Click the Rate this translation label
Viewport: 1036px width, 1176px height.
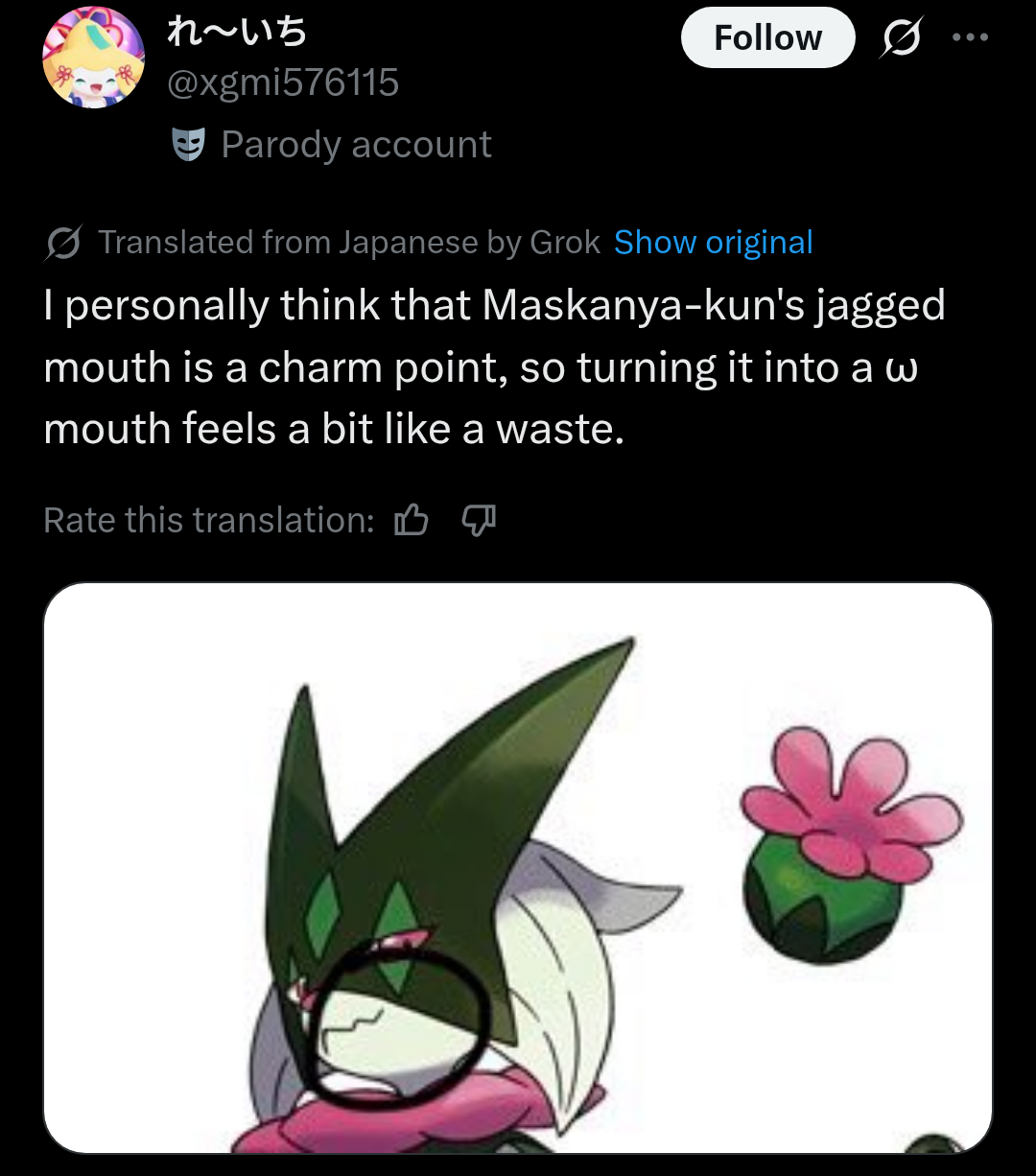pos(209,520)
